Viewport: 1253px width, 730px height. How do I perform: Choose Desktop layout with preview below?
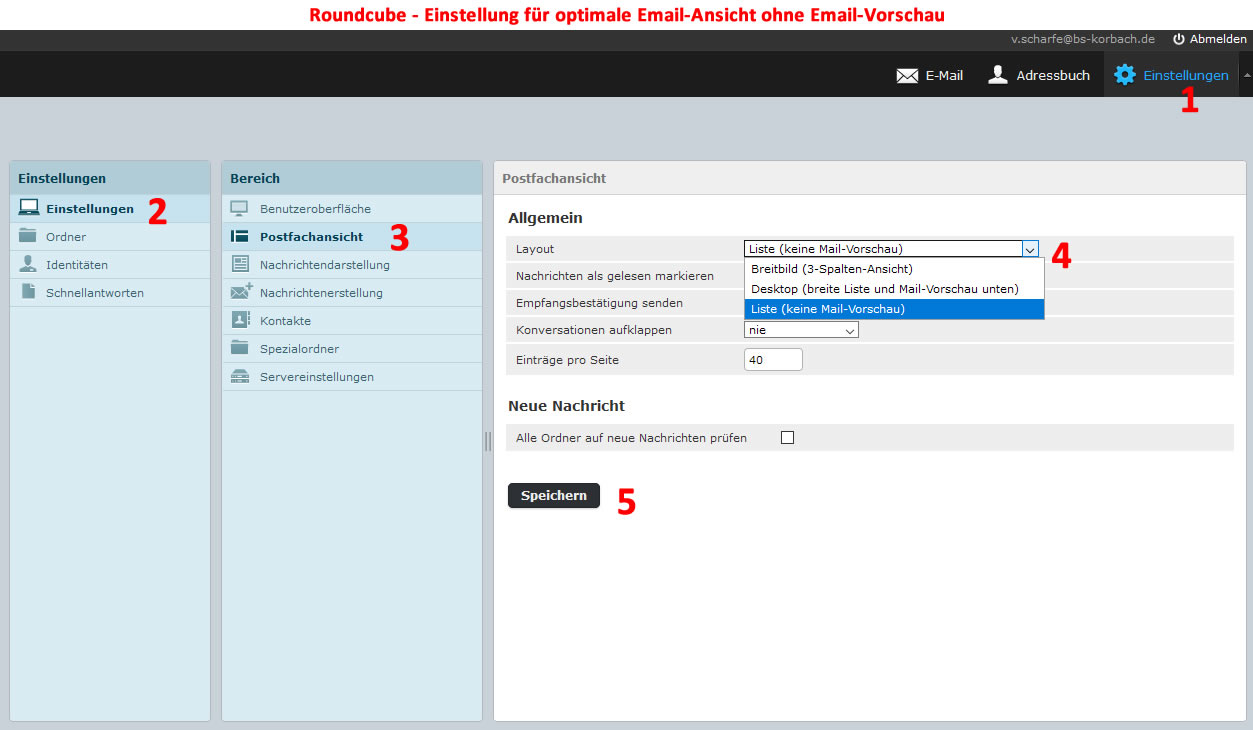point(894,289)
